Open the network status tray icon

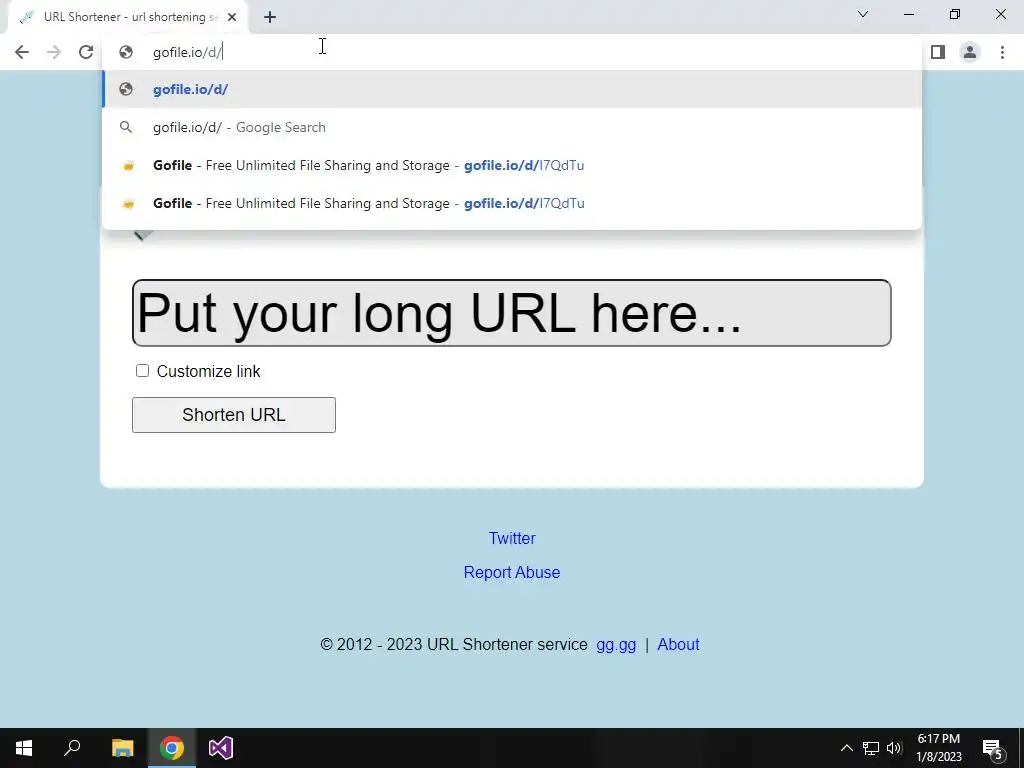click(x=871, y=748)
